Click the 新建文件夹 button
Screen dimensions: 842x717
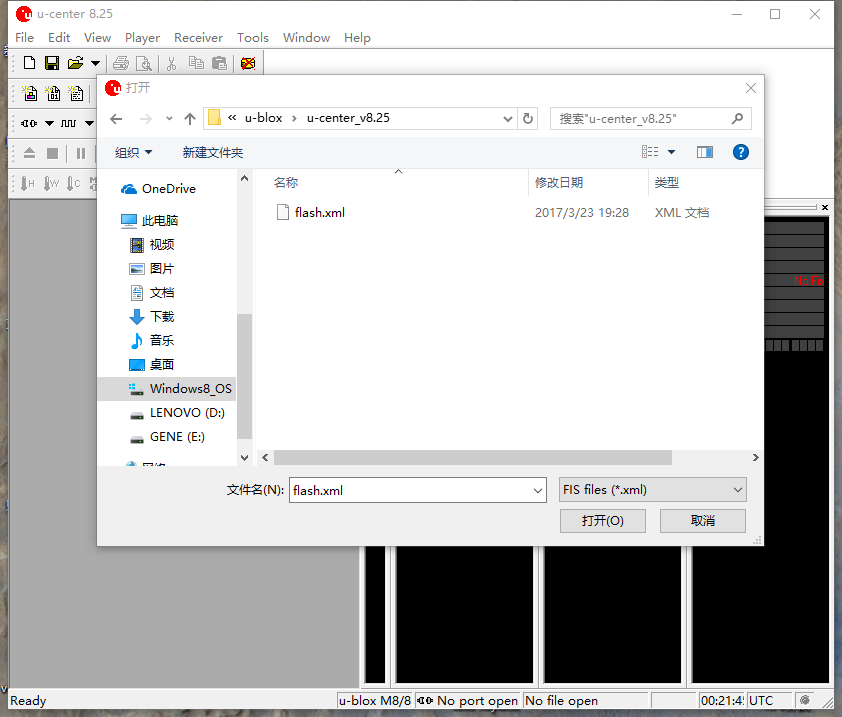click(x=213, y=151)
